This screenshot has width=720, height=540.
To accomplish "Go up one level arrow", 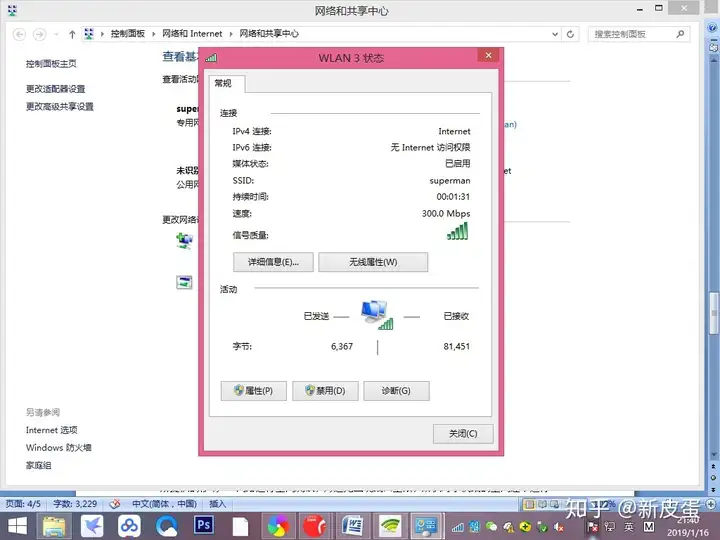I will [x=72, y=34].
